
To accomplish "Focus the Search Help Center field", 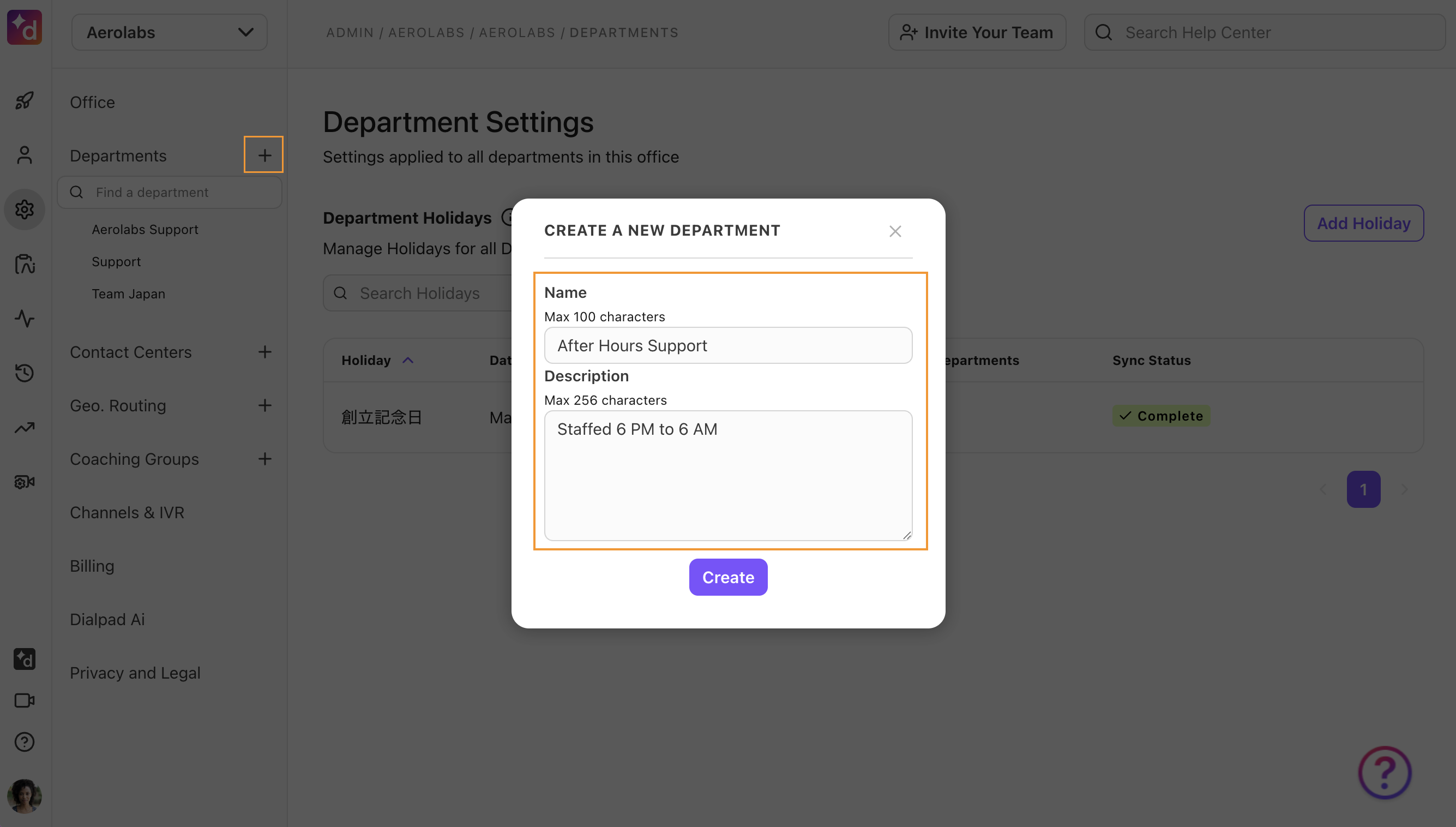I will 1265,32.
